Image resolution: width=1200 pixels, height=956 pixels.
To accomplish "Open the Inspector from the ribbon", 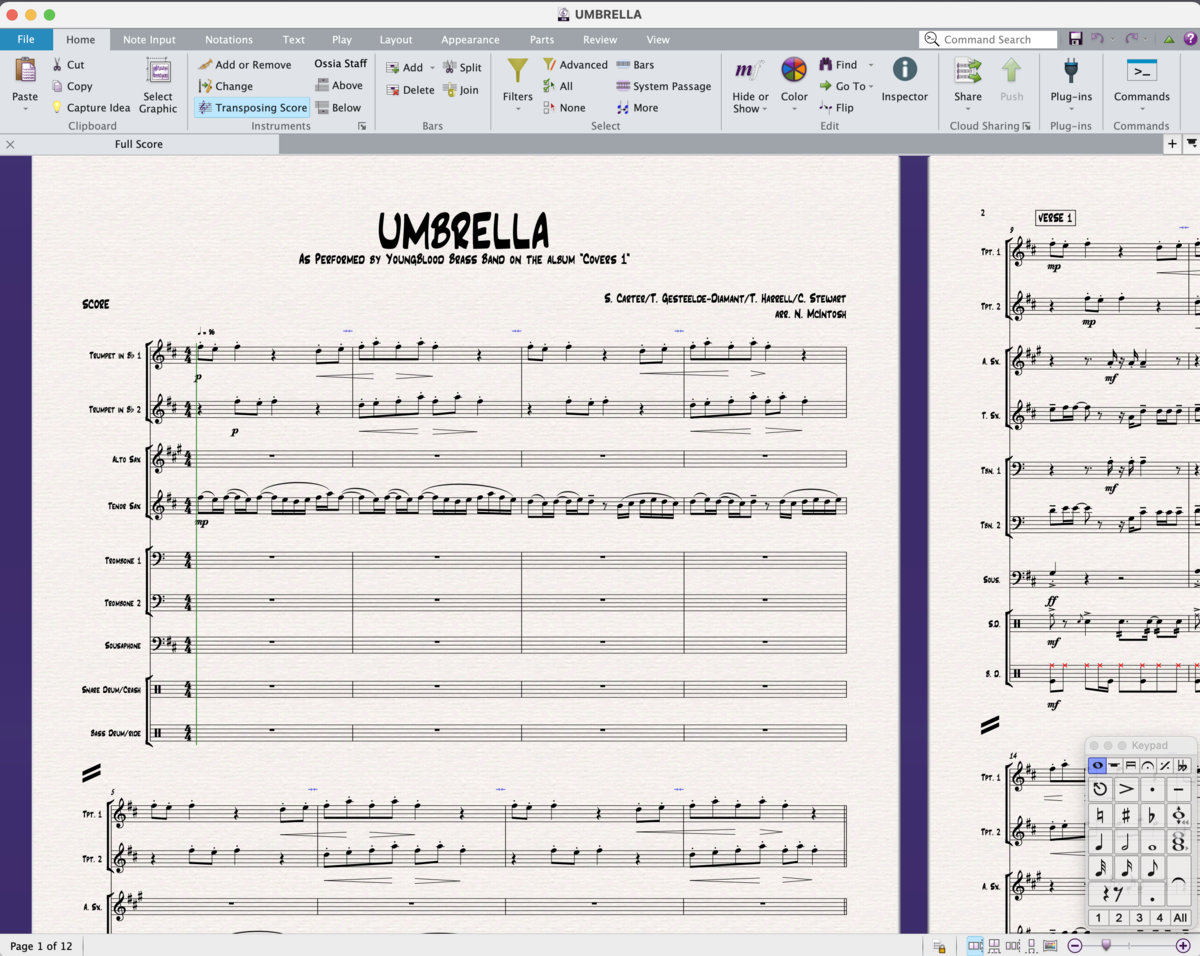I will [904, 78].
